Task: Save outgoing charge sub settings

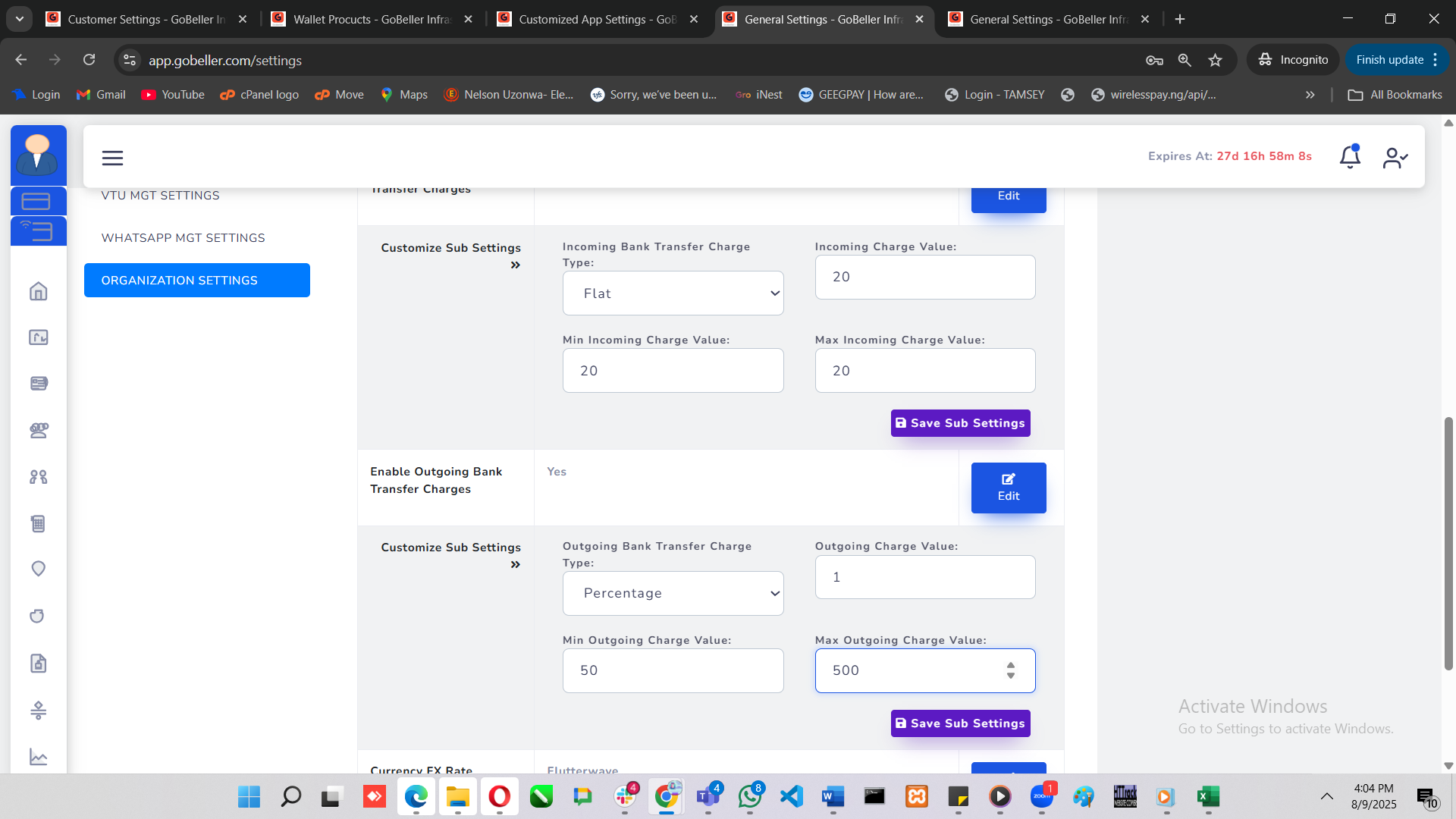Action: pos(960,723)
